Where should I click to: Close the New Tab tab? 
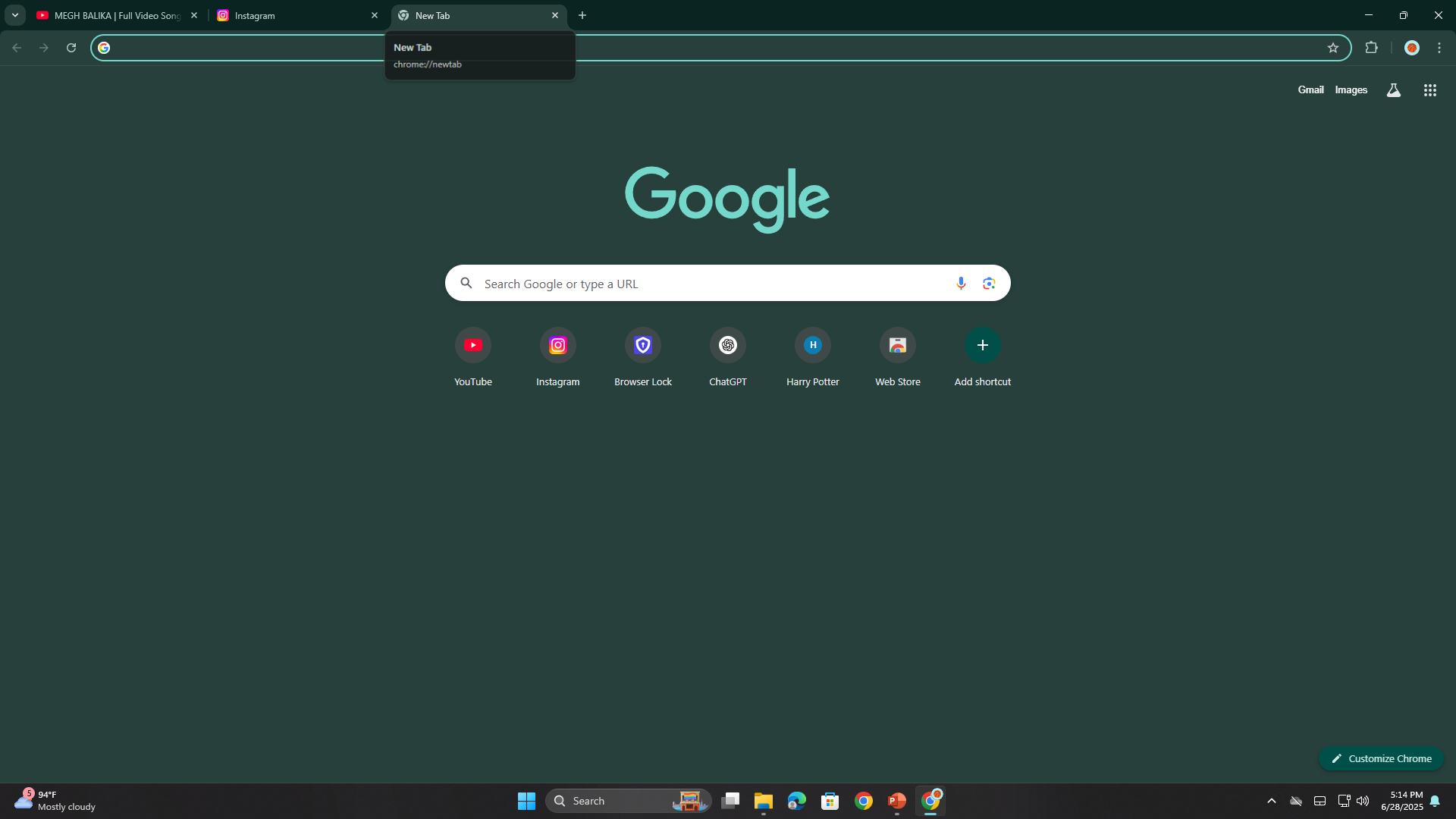[x=555, y=15]
